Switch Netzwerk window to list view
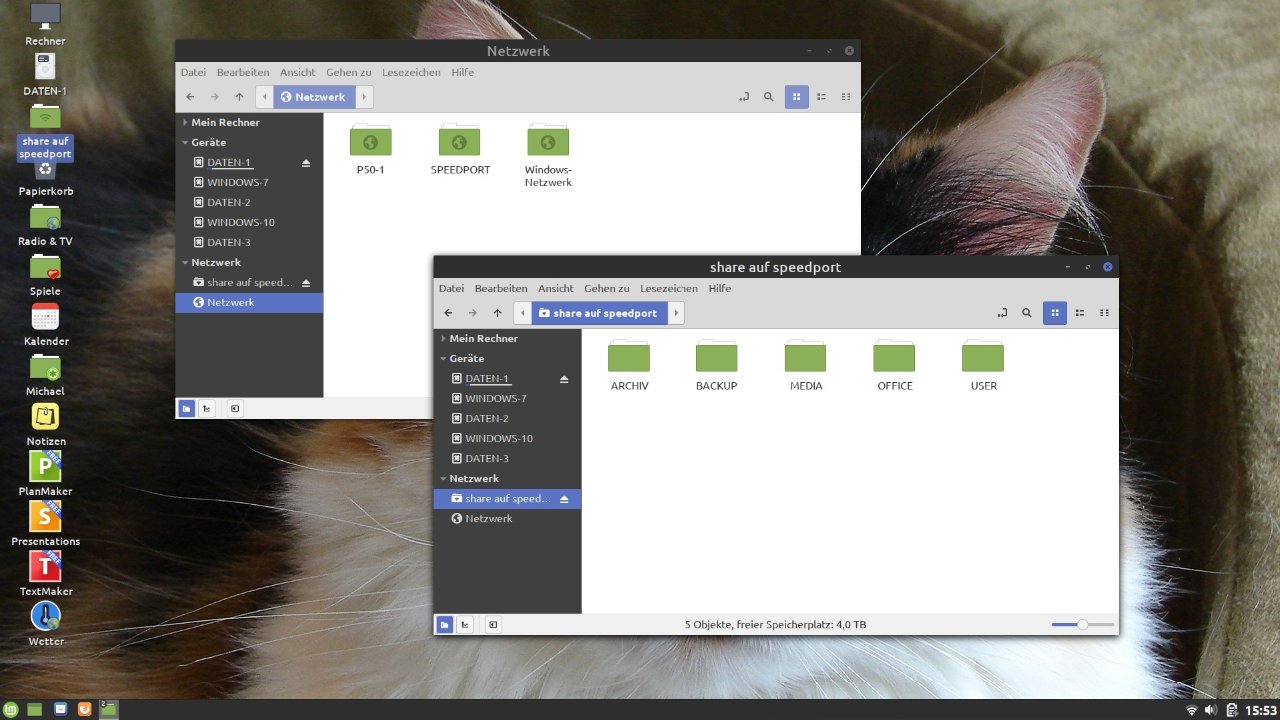This screenshot has width=1280, height=720. pos(821,97)
